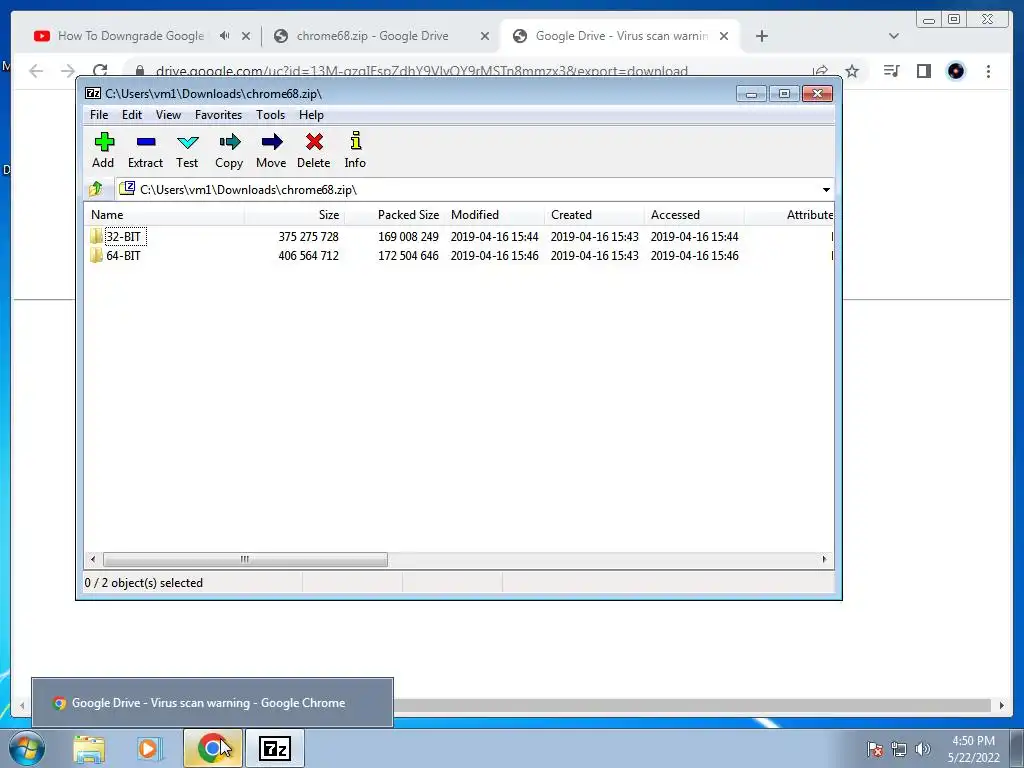Open the Favorites menu
Viewport: 1024px width, 768px height.
pyautogui.click(x=218, y=115)
